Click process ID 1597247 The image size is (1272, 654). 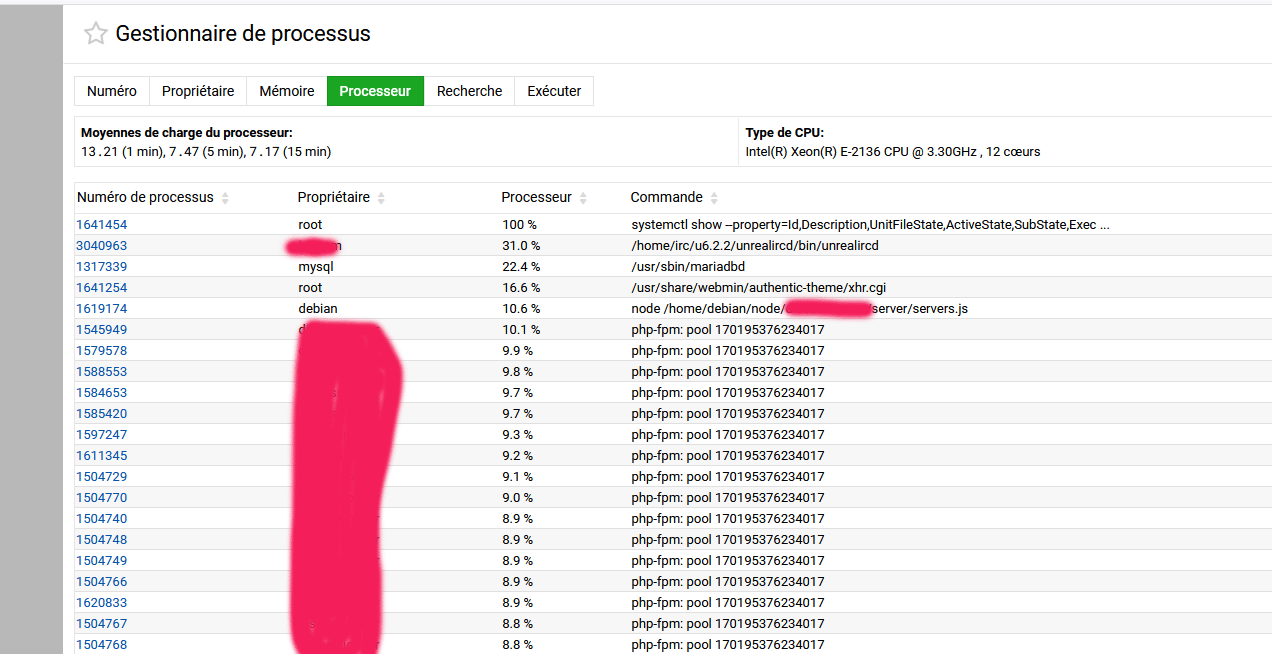(102, 435)
